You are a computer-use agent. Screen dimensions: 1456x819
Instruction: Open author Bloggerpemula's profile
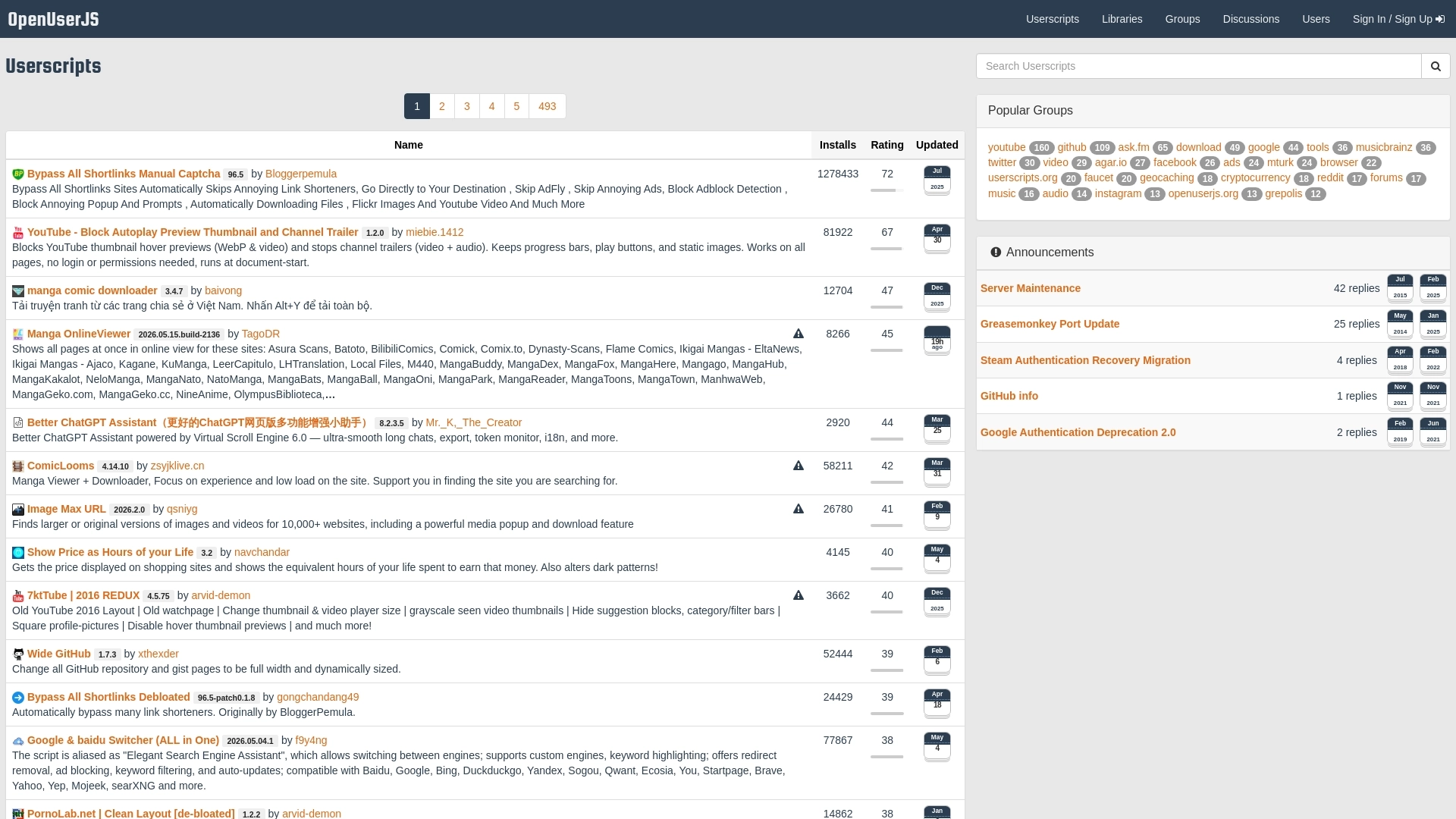pyautogui.click(x=301, y=174)
